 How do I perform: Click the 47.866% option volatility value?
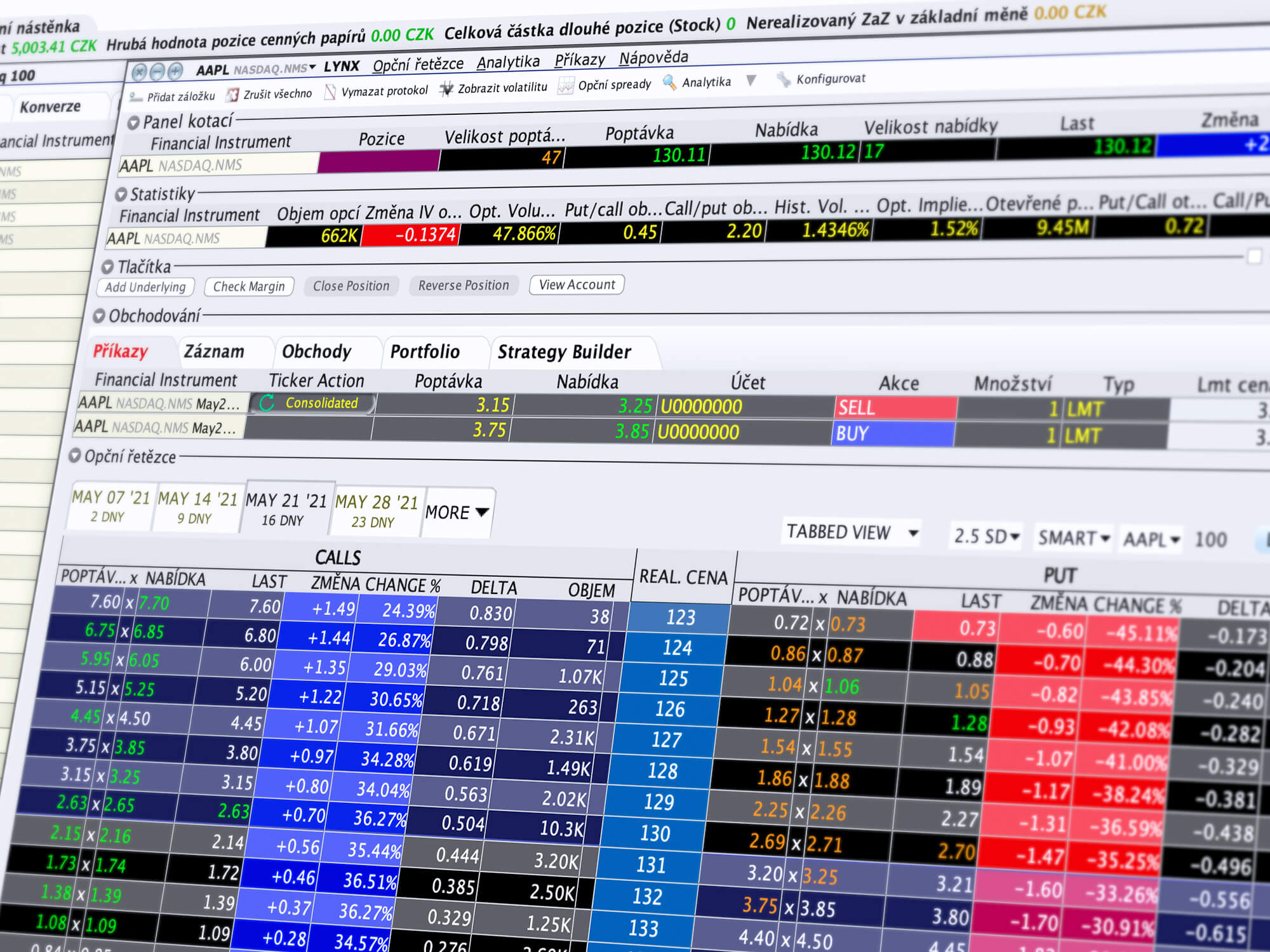510,234
